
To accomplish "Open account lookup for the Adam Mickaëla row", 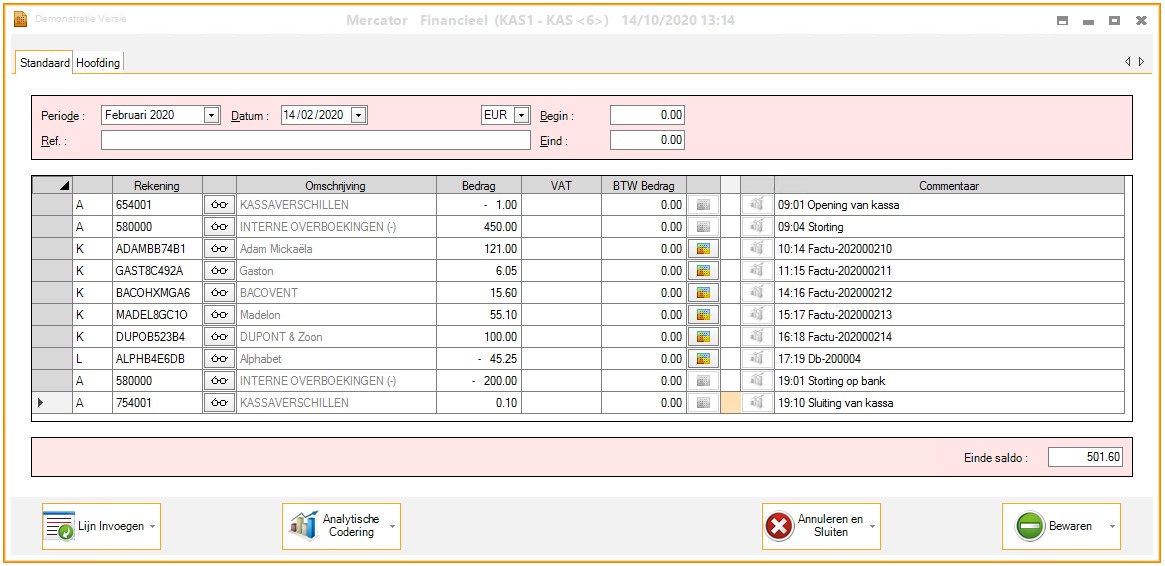I will click(219, 249).
